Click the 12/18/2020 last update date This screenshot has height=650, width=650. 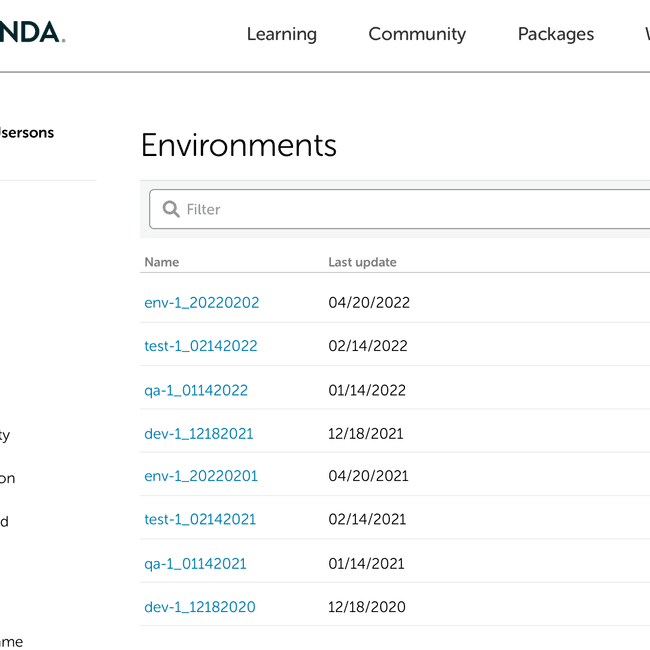click(x=367, y=607)
